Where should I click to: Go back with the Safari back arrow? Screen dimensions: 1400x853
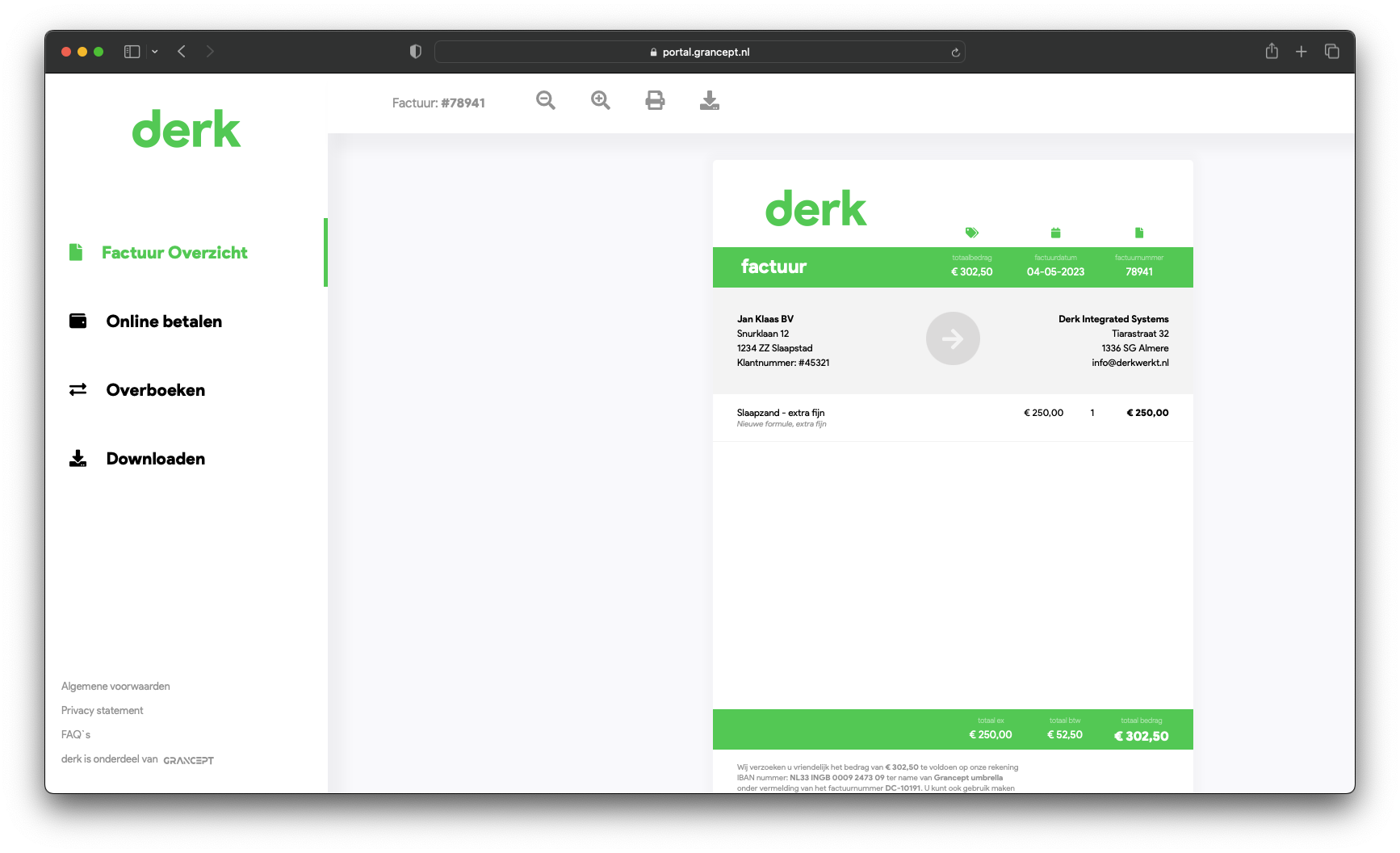pyautogui.click(x=182, y=52)
